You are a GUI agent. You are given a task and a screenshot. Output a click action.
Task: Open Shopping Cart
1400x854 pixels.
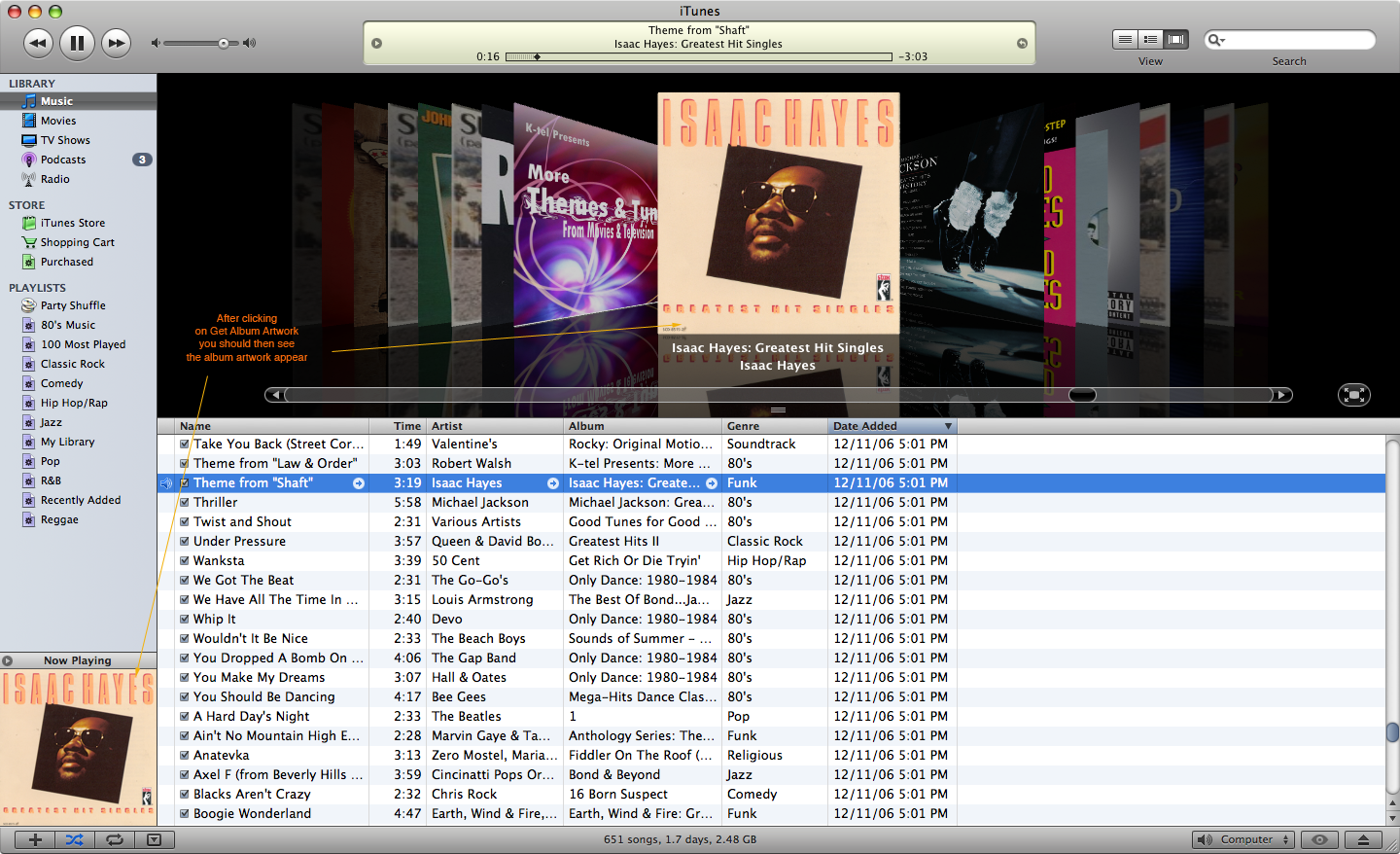[x=78, y=242]
